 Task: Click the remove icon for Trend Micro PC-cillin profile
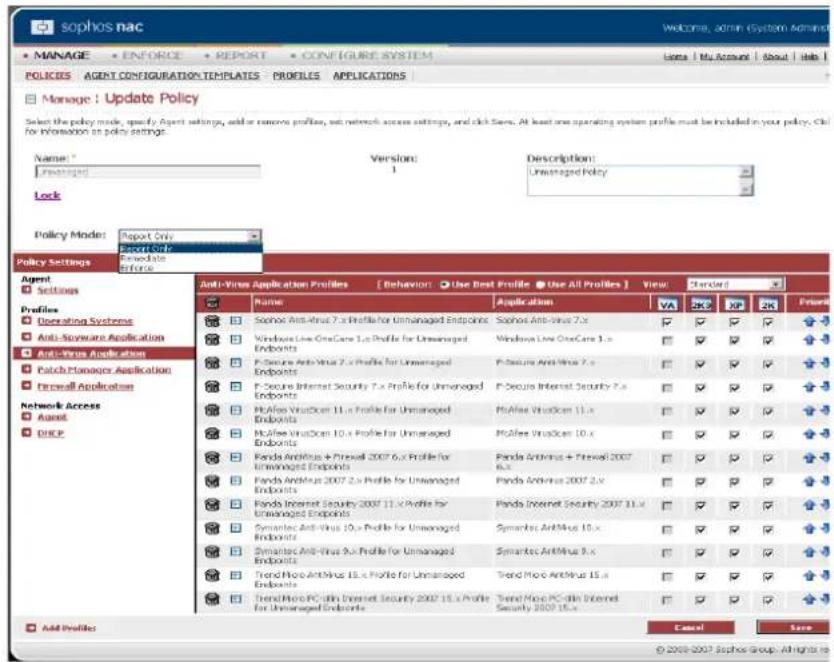click(x=212, y=599)
